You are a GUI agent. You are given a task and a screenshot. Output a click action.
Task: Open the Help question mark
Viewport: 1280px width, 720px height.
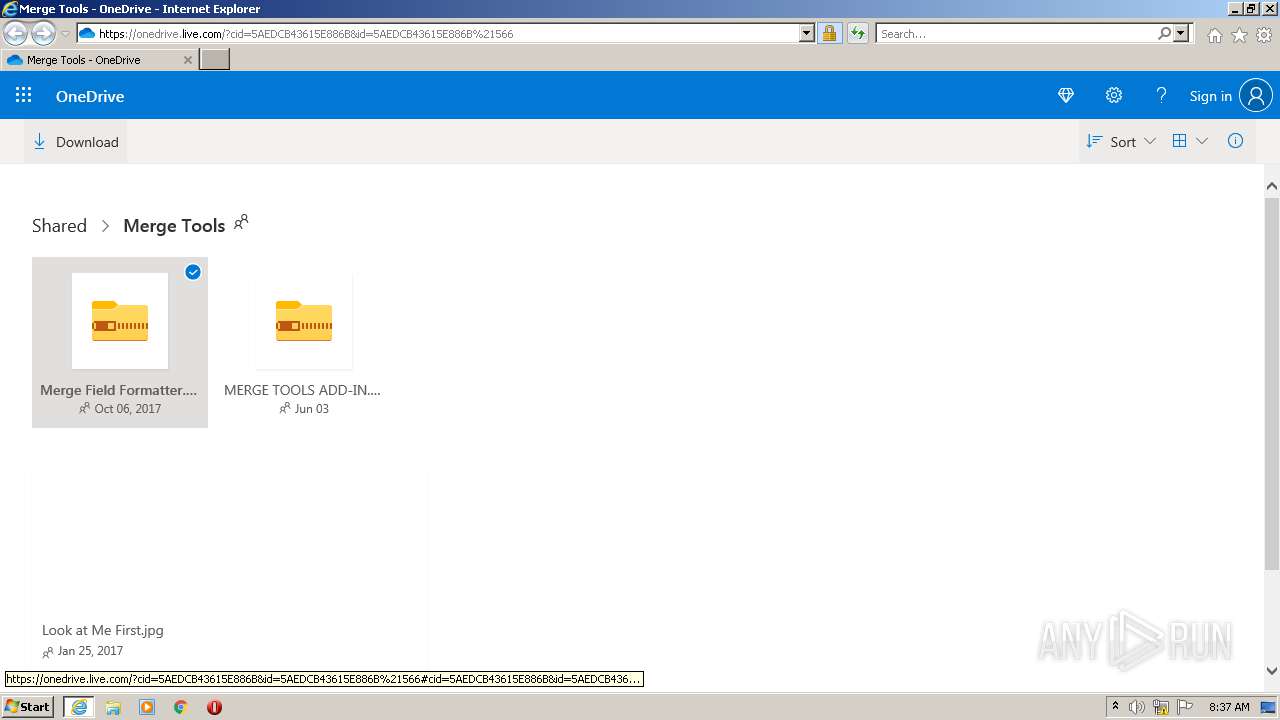1161,95
